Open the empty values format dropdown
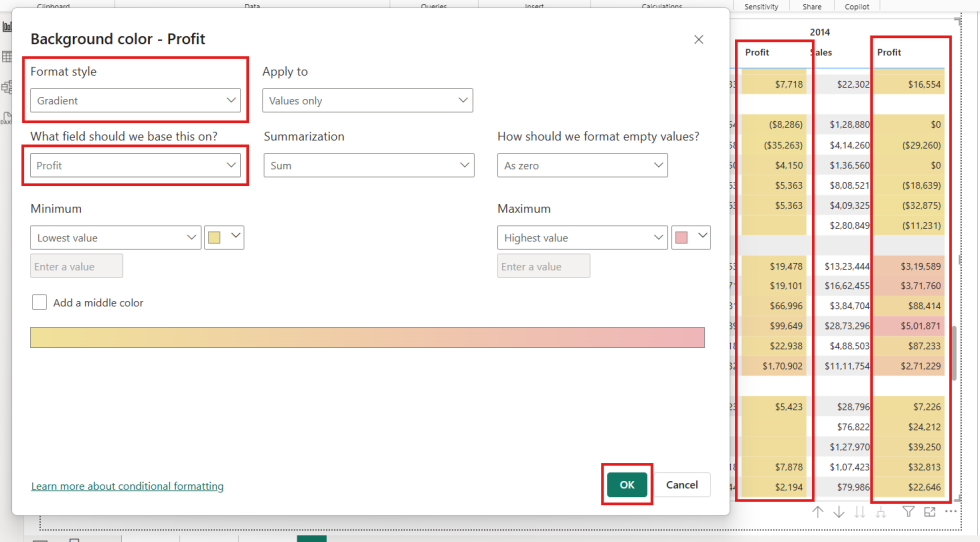 point(582,166)
